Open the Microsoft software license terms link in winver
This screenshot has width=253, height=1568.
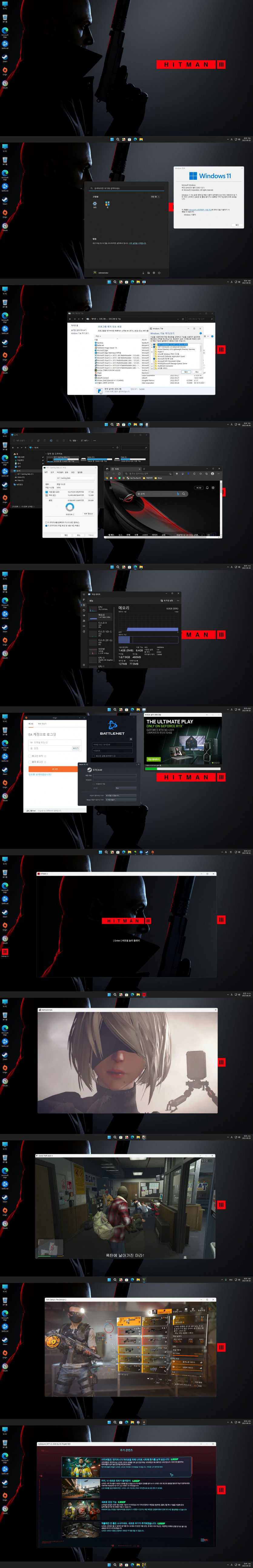coord(201,209)
